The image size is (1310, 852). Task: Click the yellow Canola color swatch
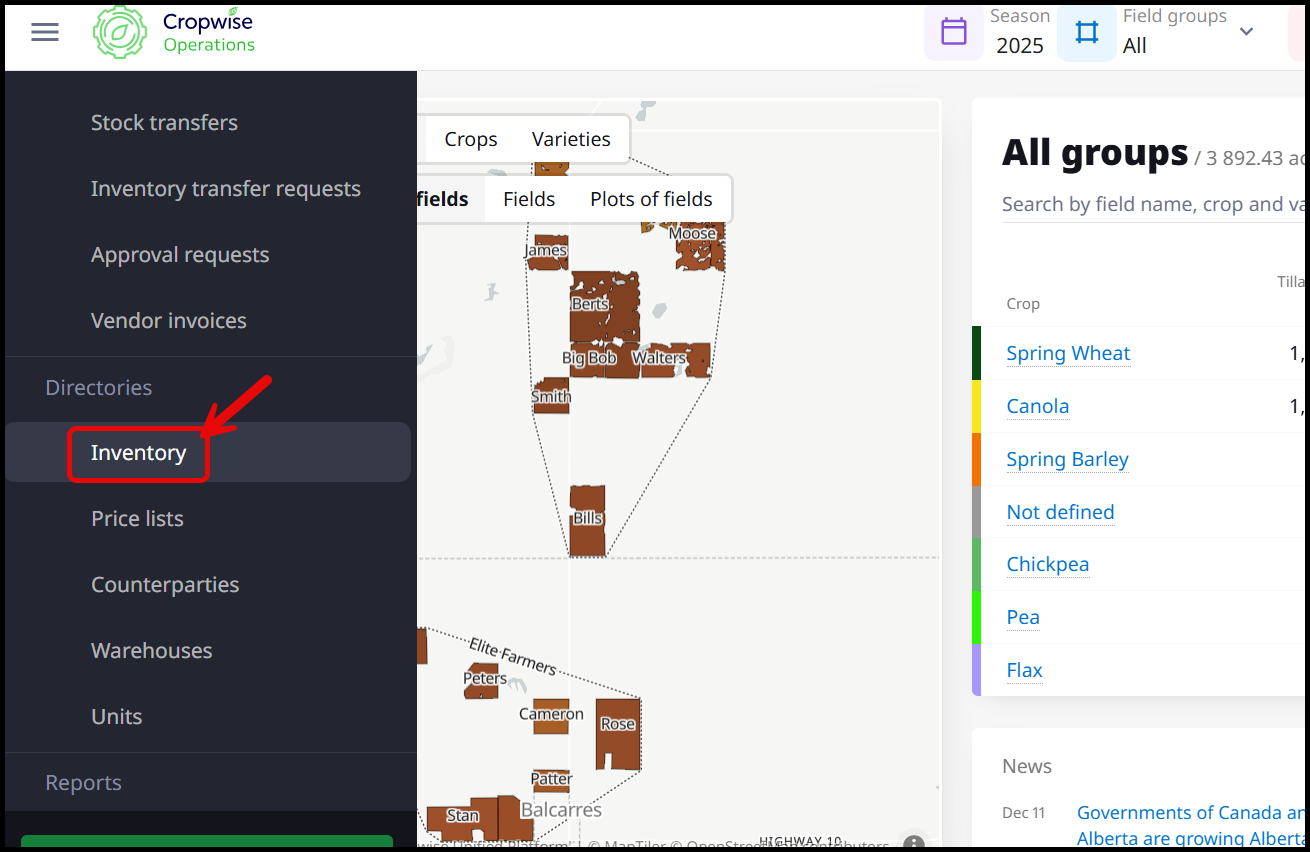(x=977, y=406)
